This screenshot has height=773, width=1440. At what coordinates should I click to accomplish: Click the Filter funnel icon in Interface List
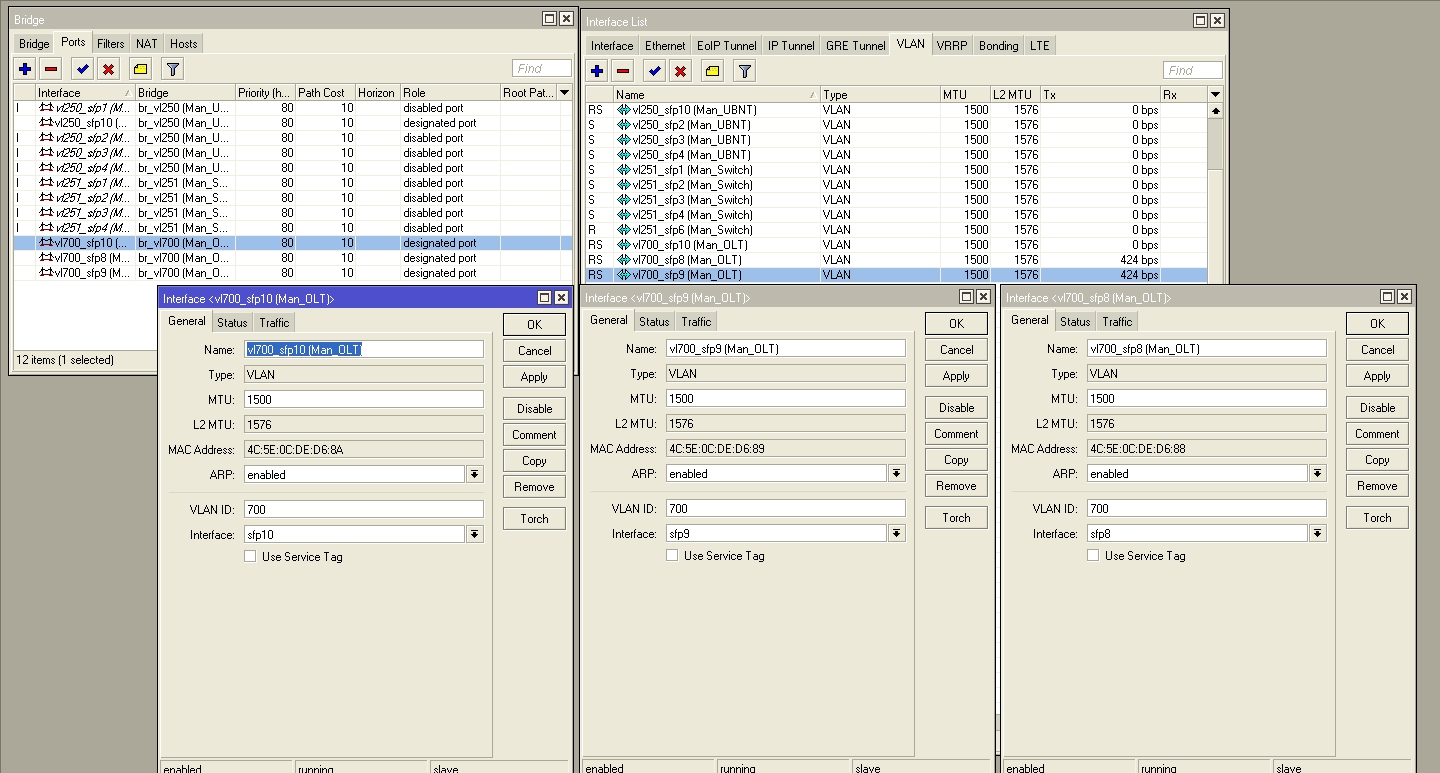click(x=744, y=71)
